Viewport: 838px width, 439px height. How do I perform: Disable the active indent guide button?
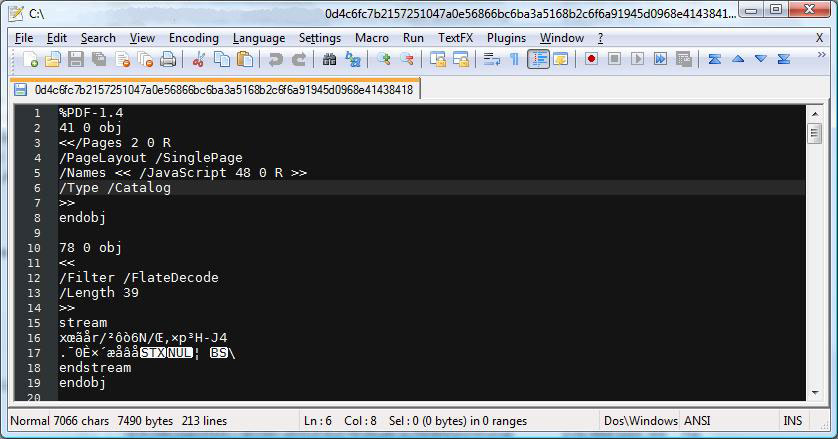[x=538, y=60]
